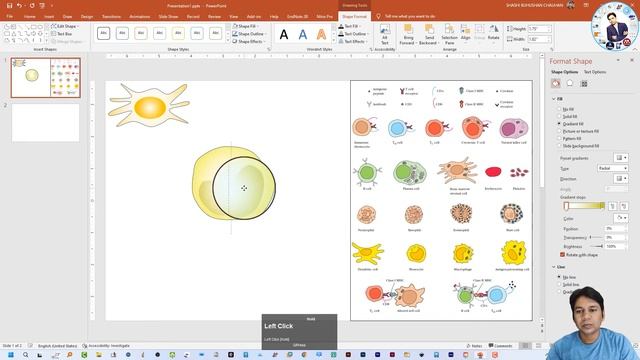This screenshot has height=360, width=640.
Task: Select Solid fill radio button
Action: click(560, 116)
